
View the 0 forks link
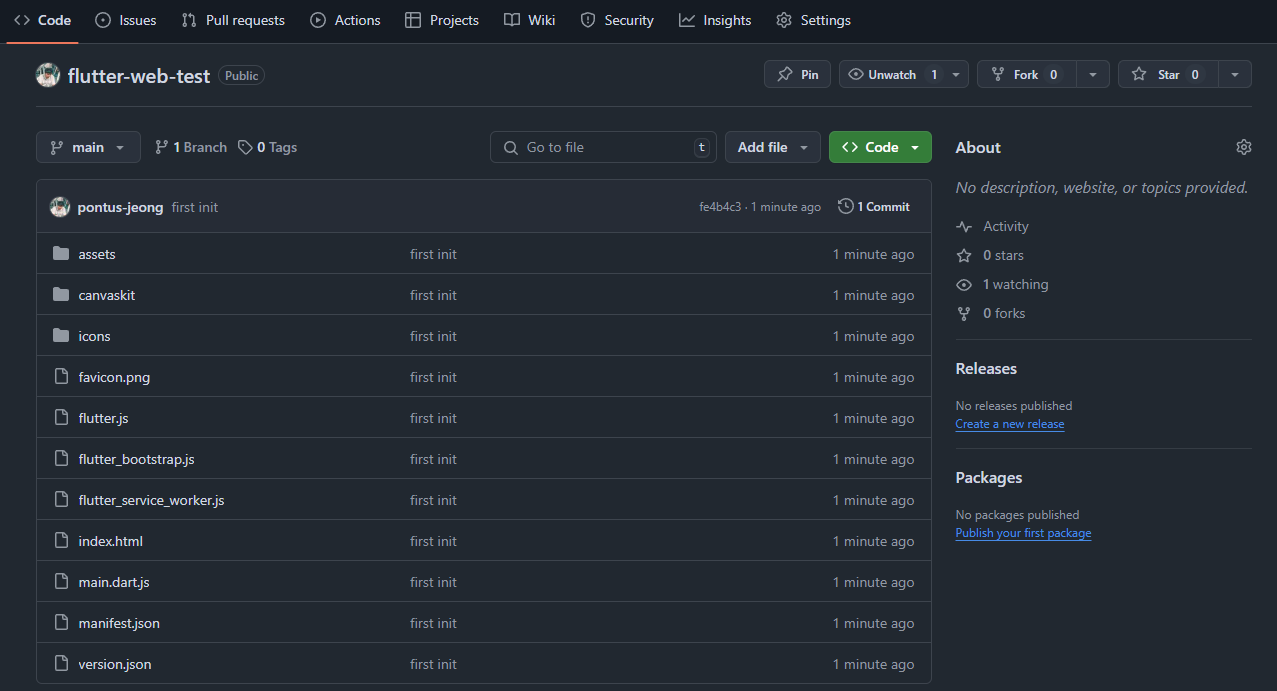991,314
